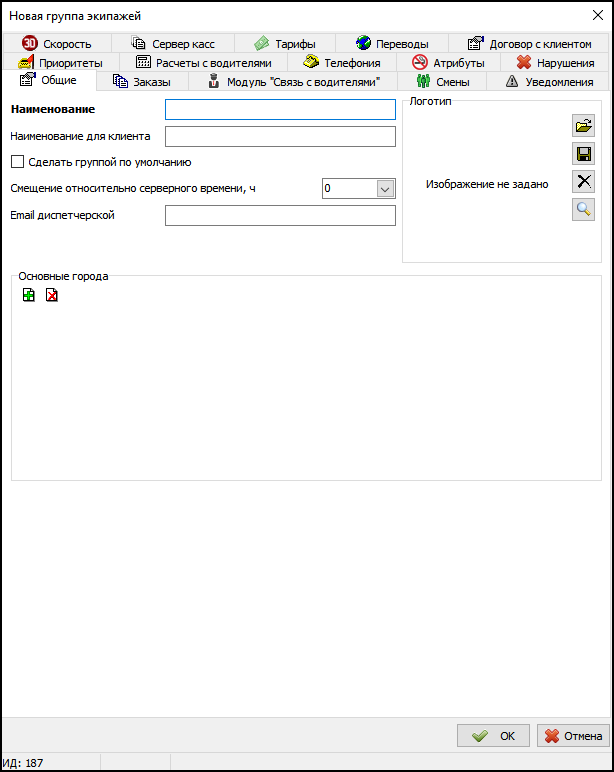The height and width of the screenshot is (772, 614).
Task: Enable Сделать группой по умолчанию checkbox
Action: [x=17, y=162]
